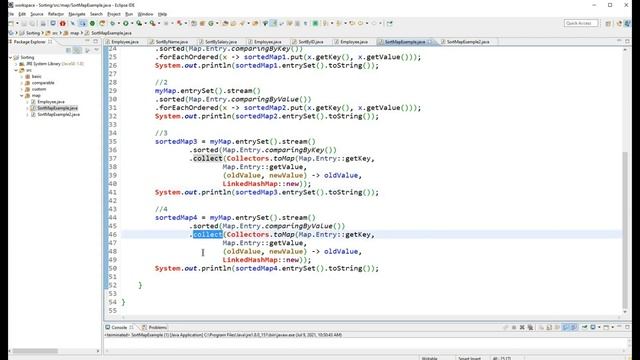Image resolution: width=640 pixels, height=360 pixels.
Task: Click the Quick Access field
Action: pyautogui.click(x=581, y=23)
